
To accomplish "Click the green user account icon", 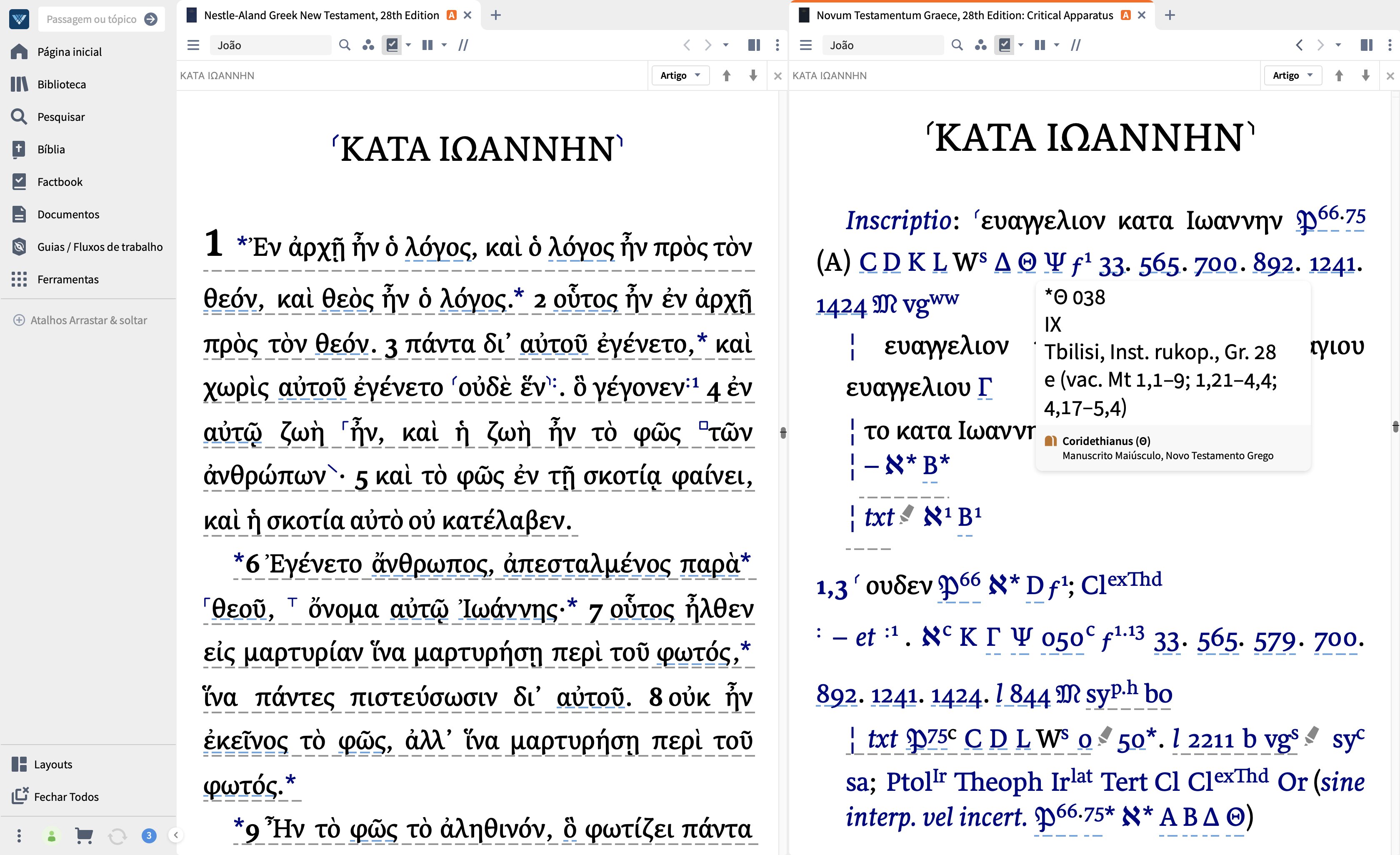I will [52, 836].
